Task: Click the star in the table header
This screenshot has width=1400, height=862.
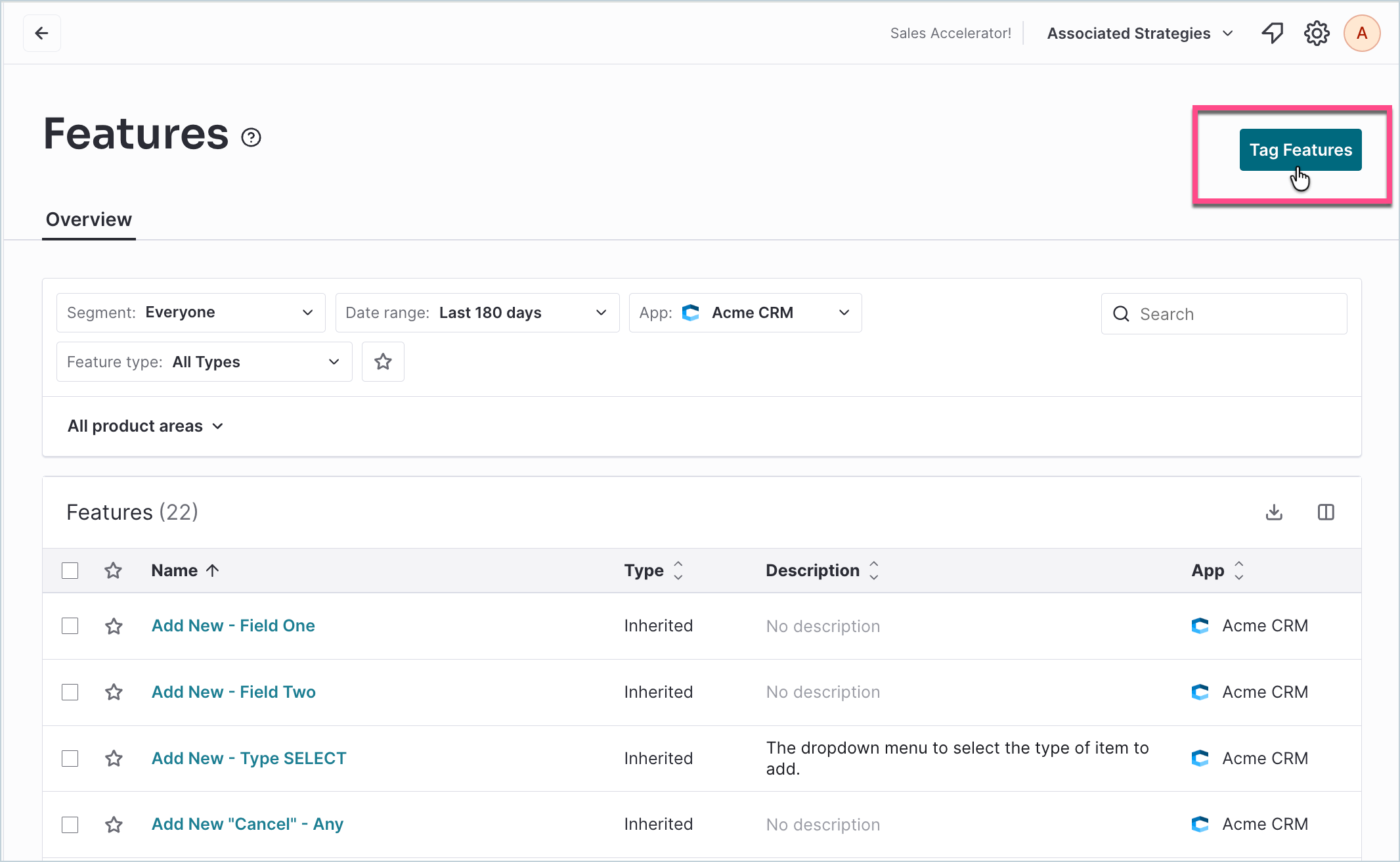Action: tap(113, 570)
